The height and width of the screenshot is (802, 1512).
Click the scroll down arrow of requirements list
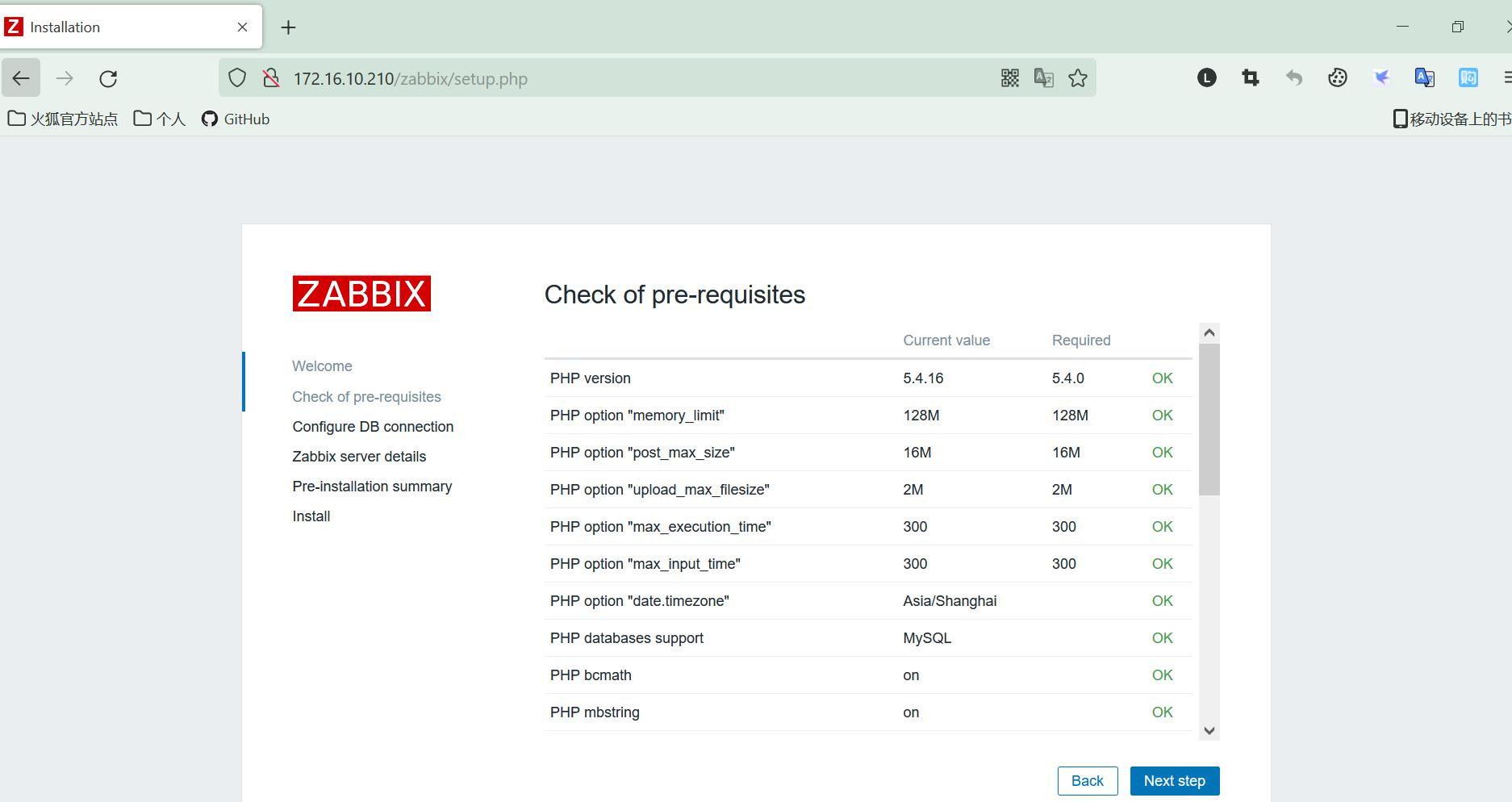tap(1209, 730)
